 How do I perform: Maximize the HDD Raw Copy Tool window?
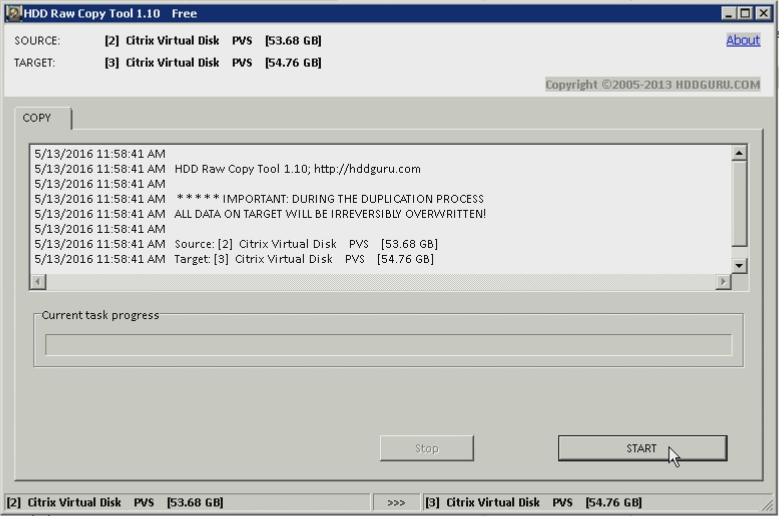point(746,13)
